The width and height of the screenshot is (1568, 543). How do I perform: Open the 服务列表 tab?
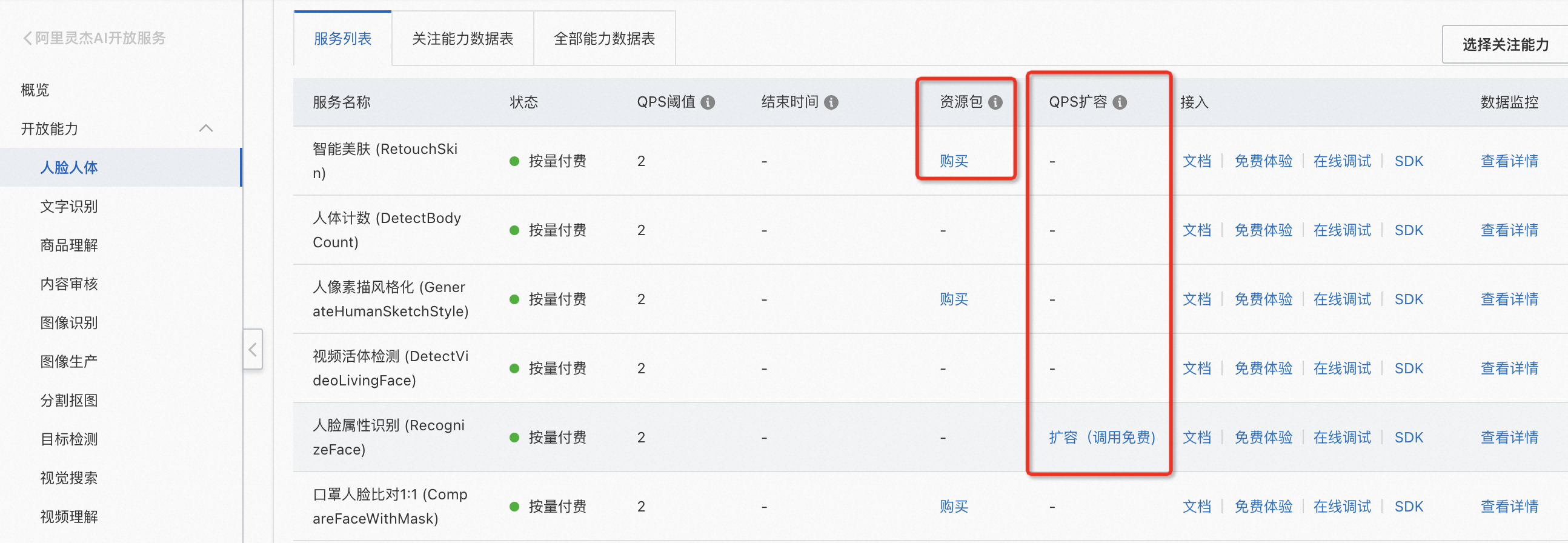(343, 39)
